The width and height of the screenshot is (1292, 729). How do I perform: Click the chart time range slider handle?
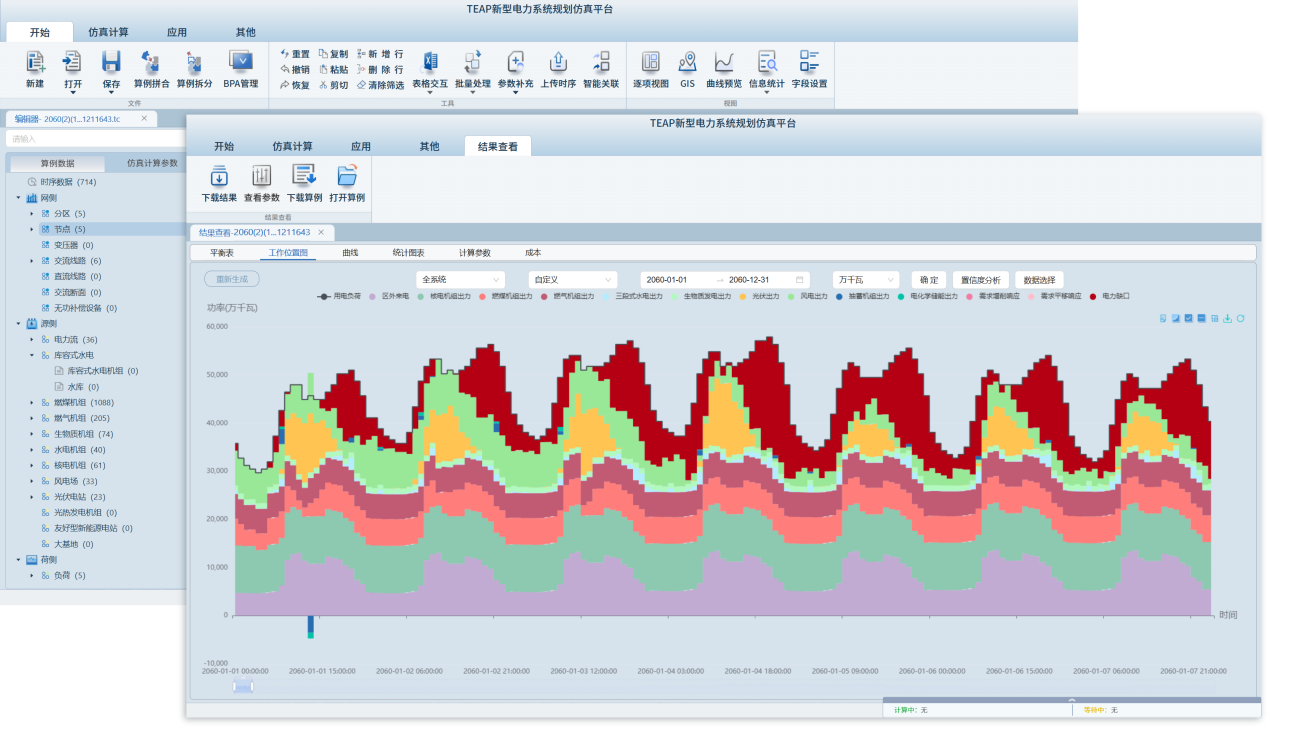click(243, 686)
